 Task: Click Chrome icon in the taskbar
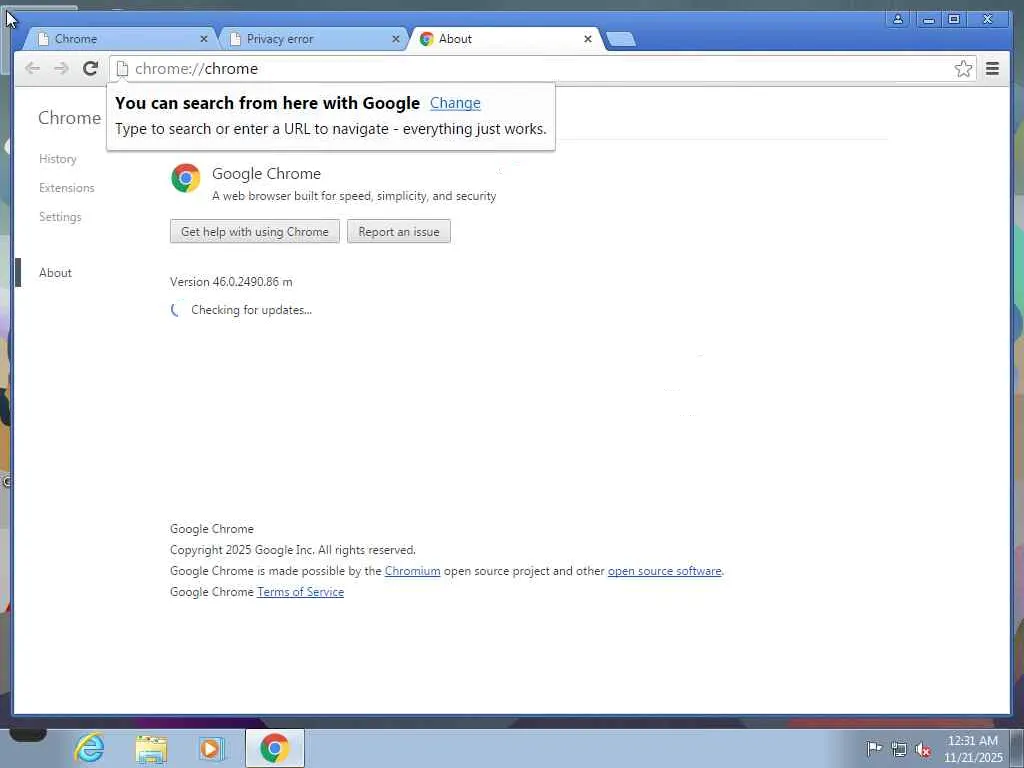coord(274,748)
